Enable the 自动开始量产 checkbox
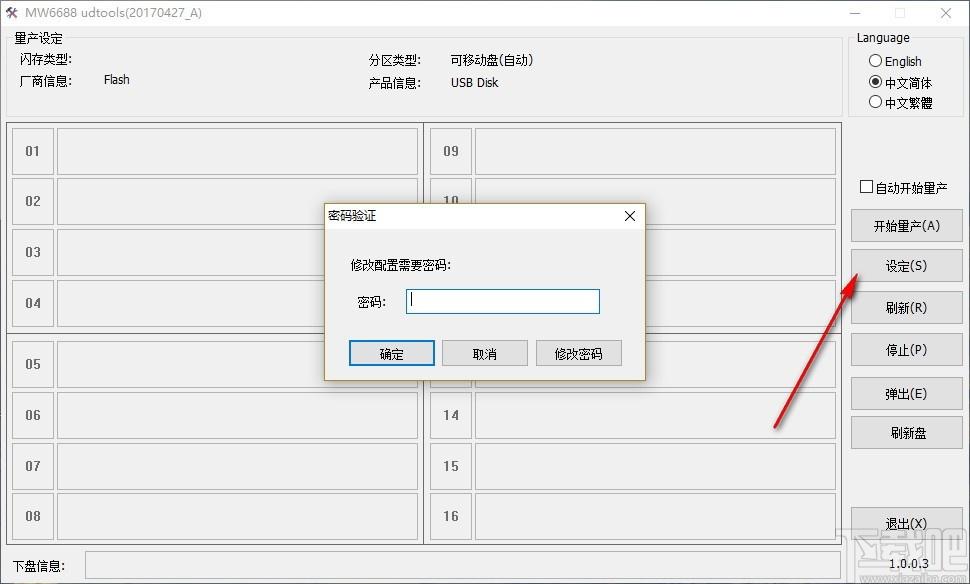 point(867,187)
